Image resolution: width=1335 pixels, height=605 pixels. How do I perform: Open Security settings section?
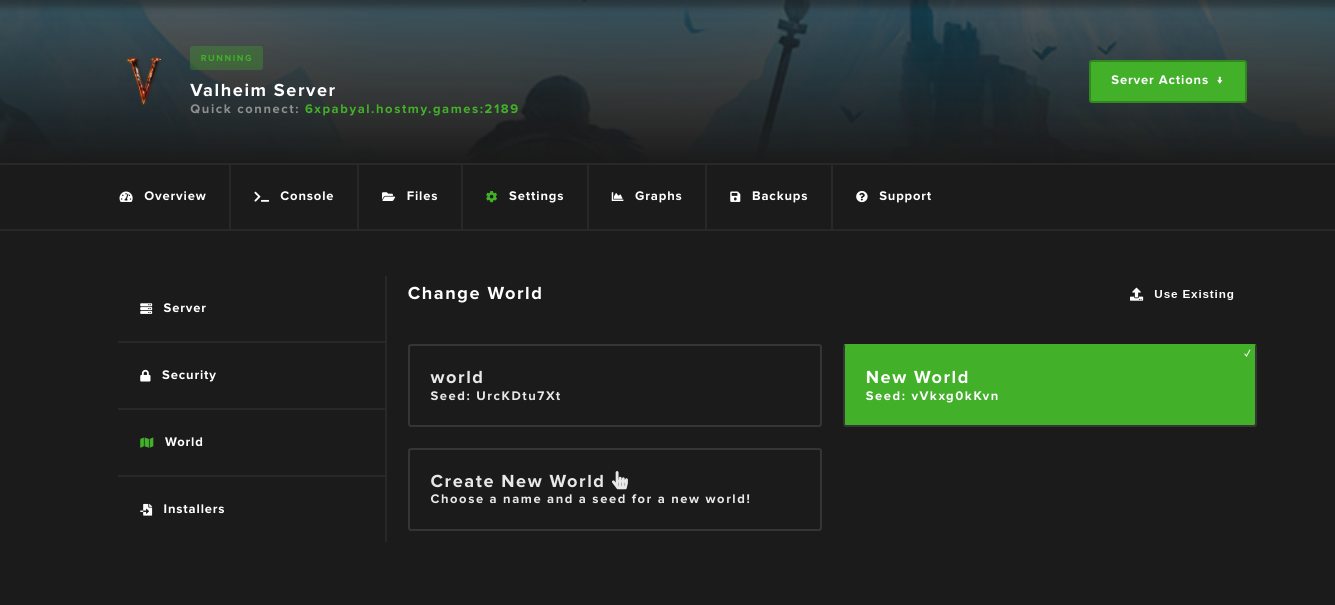point(251,375)
